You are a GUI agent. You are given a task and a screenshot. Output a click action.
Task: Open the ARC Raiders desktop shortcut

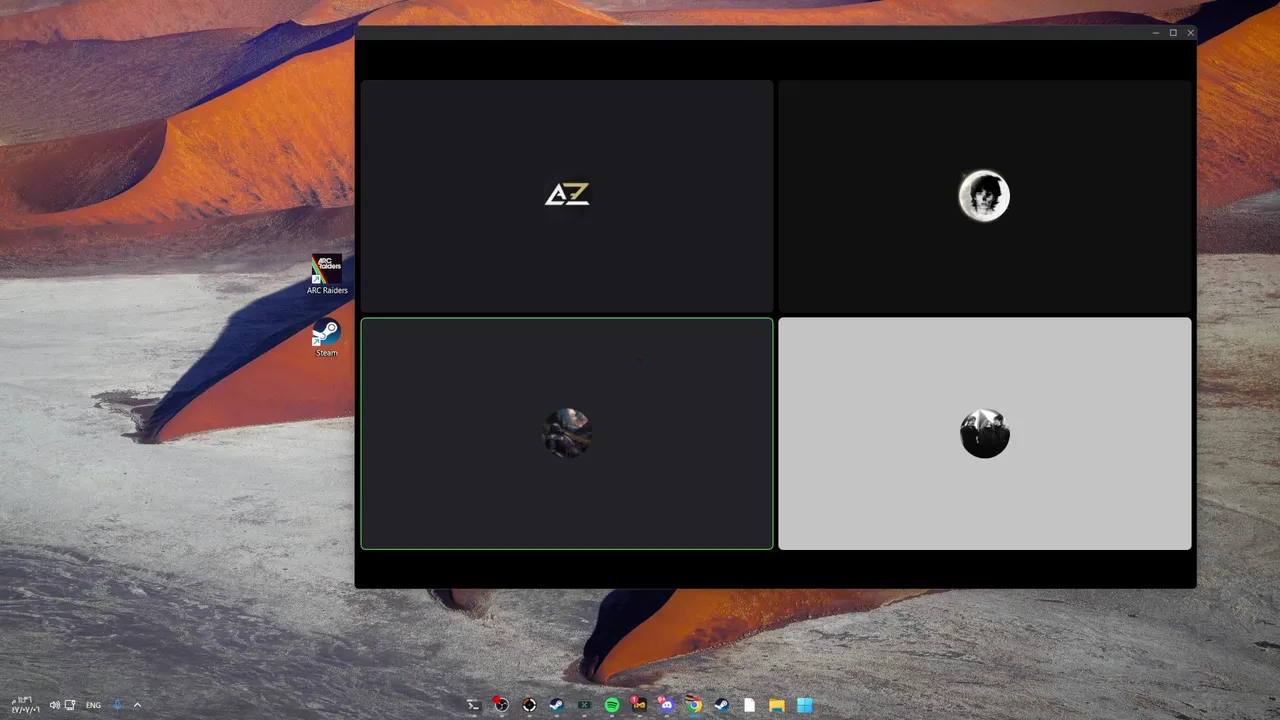point(327,275)
